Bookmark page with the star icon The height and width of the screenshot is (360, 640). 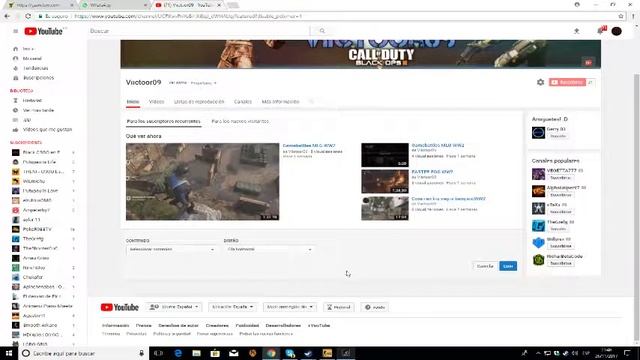coord(621,16)
